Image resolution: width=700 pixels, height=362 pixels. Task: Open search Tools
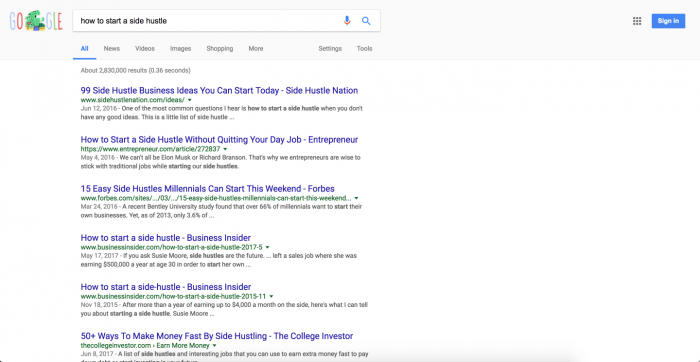point(364,49)
